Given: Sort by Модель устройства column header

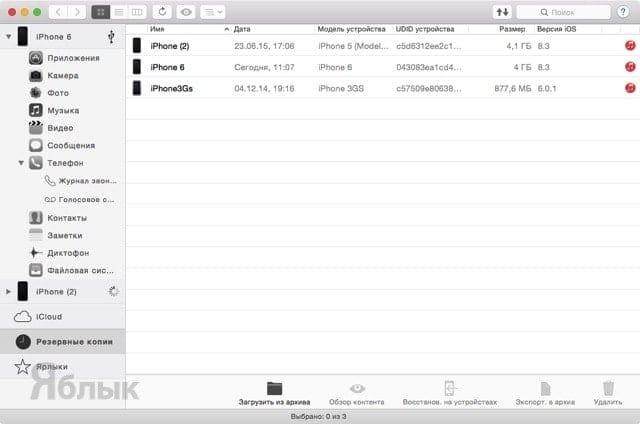Looking at the screenshot, I should tap(351, 29).
